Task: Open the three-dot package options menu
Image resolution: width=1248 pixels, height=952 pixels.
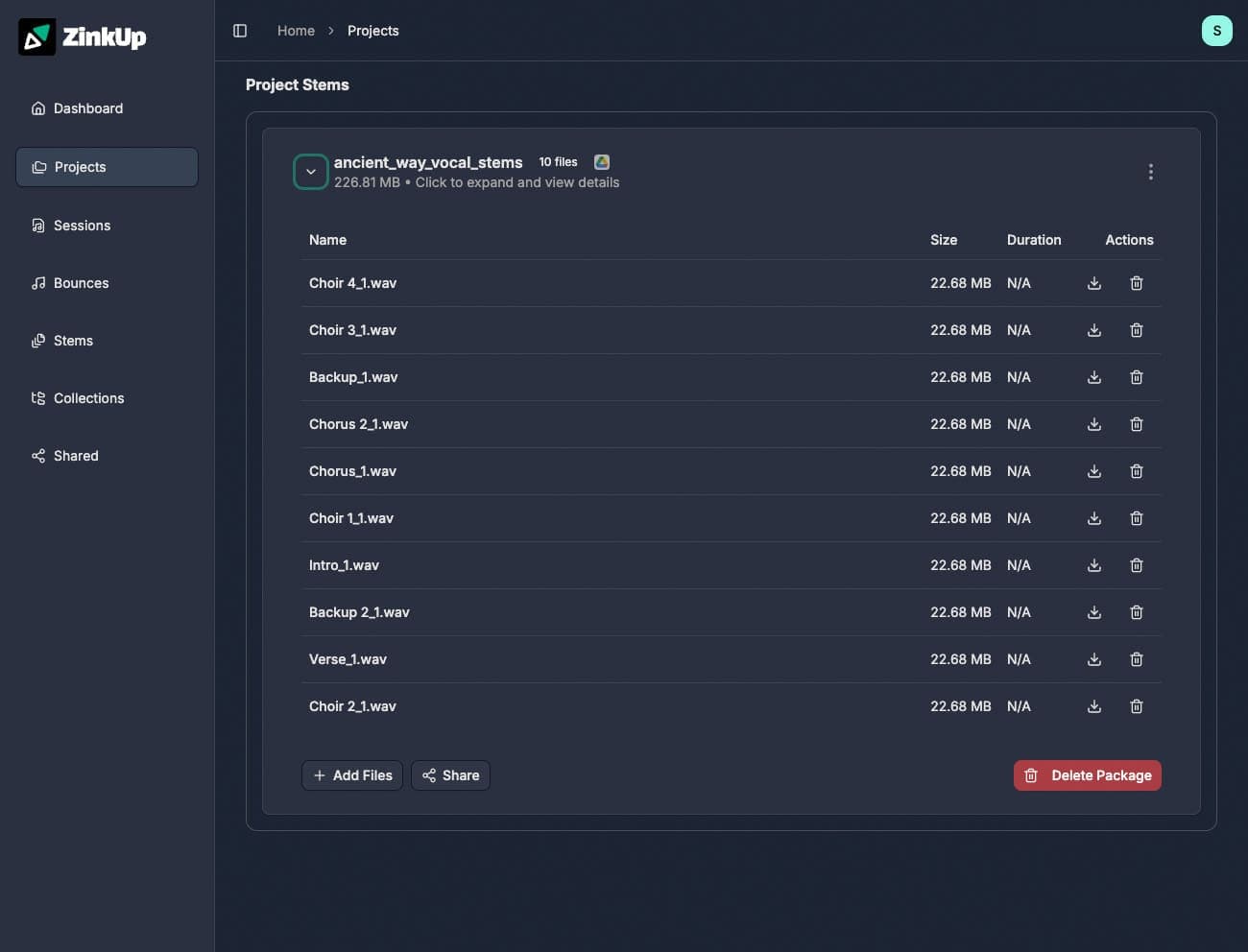Action: [x=1150, y=172]
